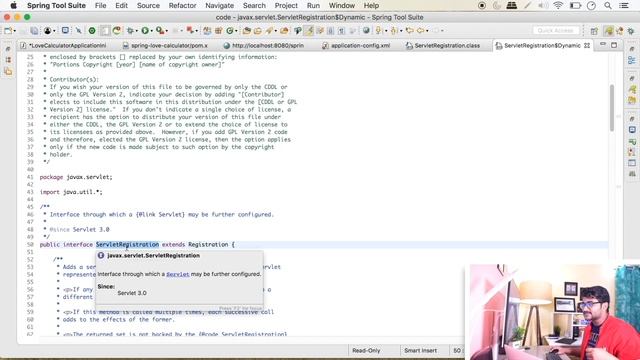The height and width of the screenshot is (360, 640).
Task: Open the External Tools dropdown arrow
Action: click(x=167, y=31)
